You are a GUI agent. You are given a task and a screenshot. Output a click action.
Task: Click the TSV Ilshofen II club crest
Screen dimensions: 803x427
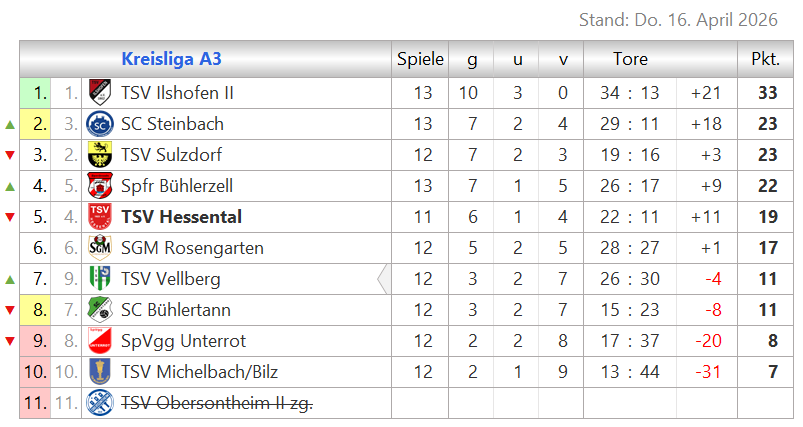click(99, 93)
